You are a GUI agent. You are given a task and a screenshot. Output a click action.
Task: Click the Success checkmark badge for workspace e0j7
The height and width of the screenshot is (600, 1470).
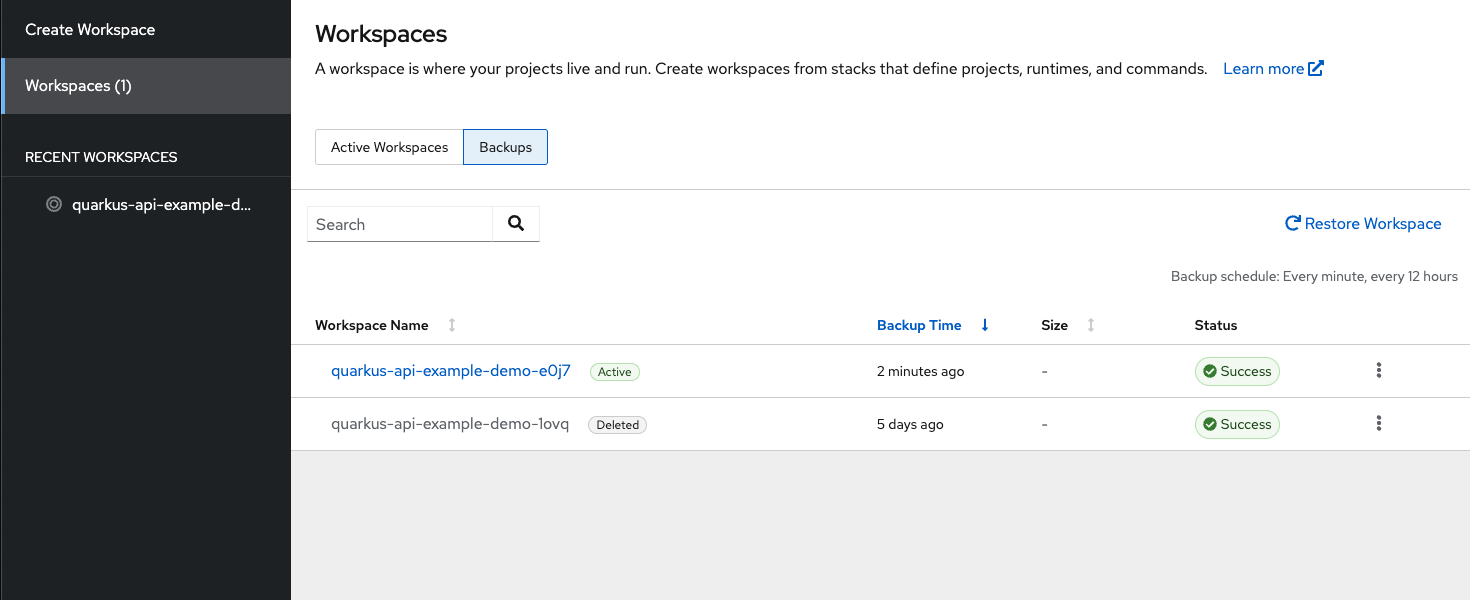(1213, 371)
